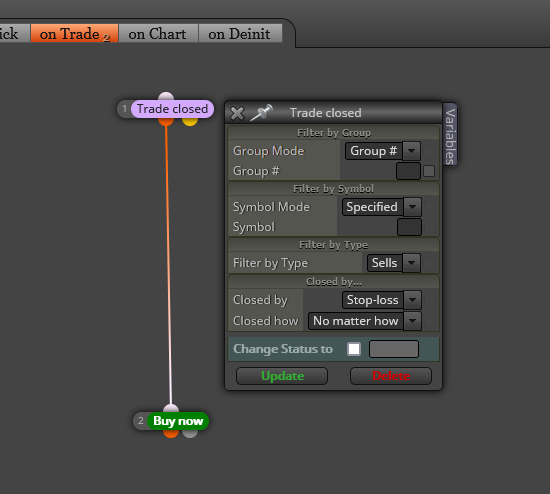Click the Closed by... section header

pos(334,282)
